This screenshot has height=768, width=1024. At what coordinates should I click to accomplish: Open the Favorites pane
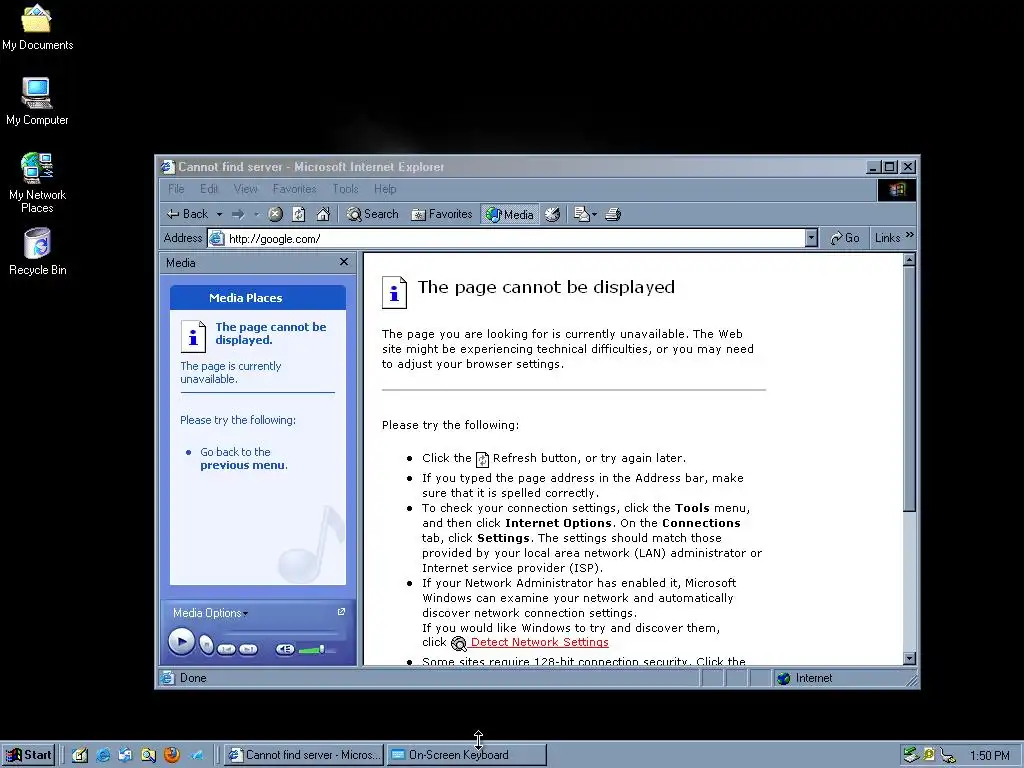(441, 214)
